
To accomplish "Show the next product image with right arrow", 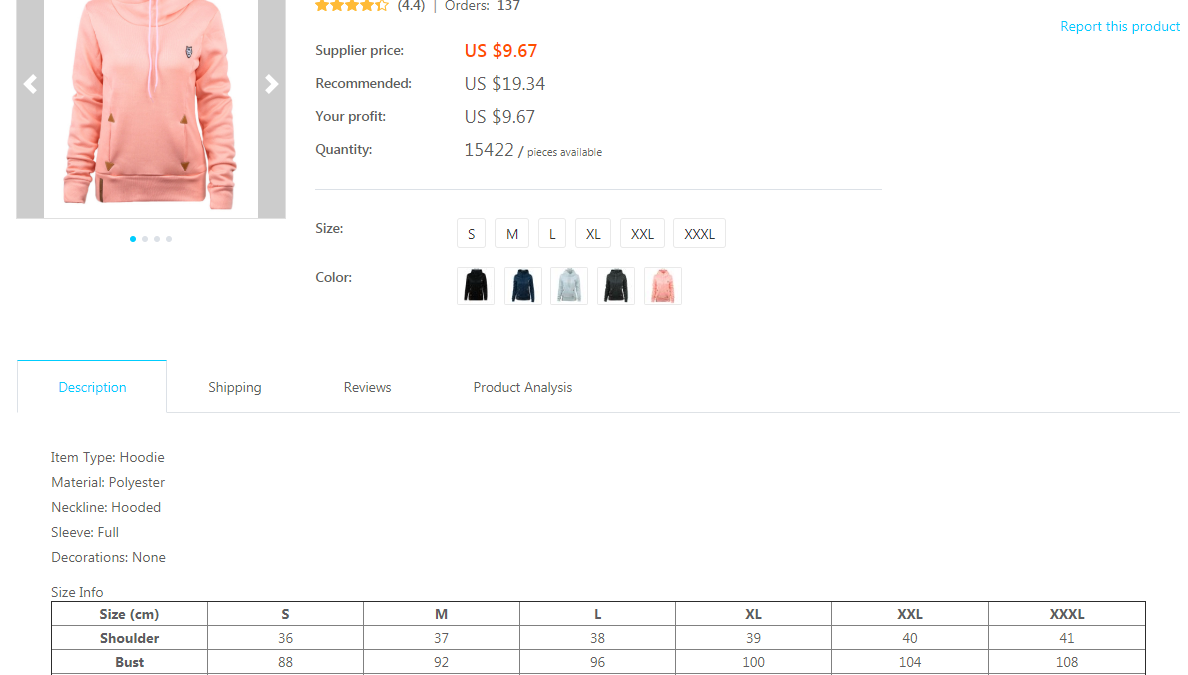I will pos(271,84).
